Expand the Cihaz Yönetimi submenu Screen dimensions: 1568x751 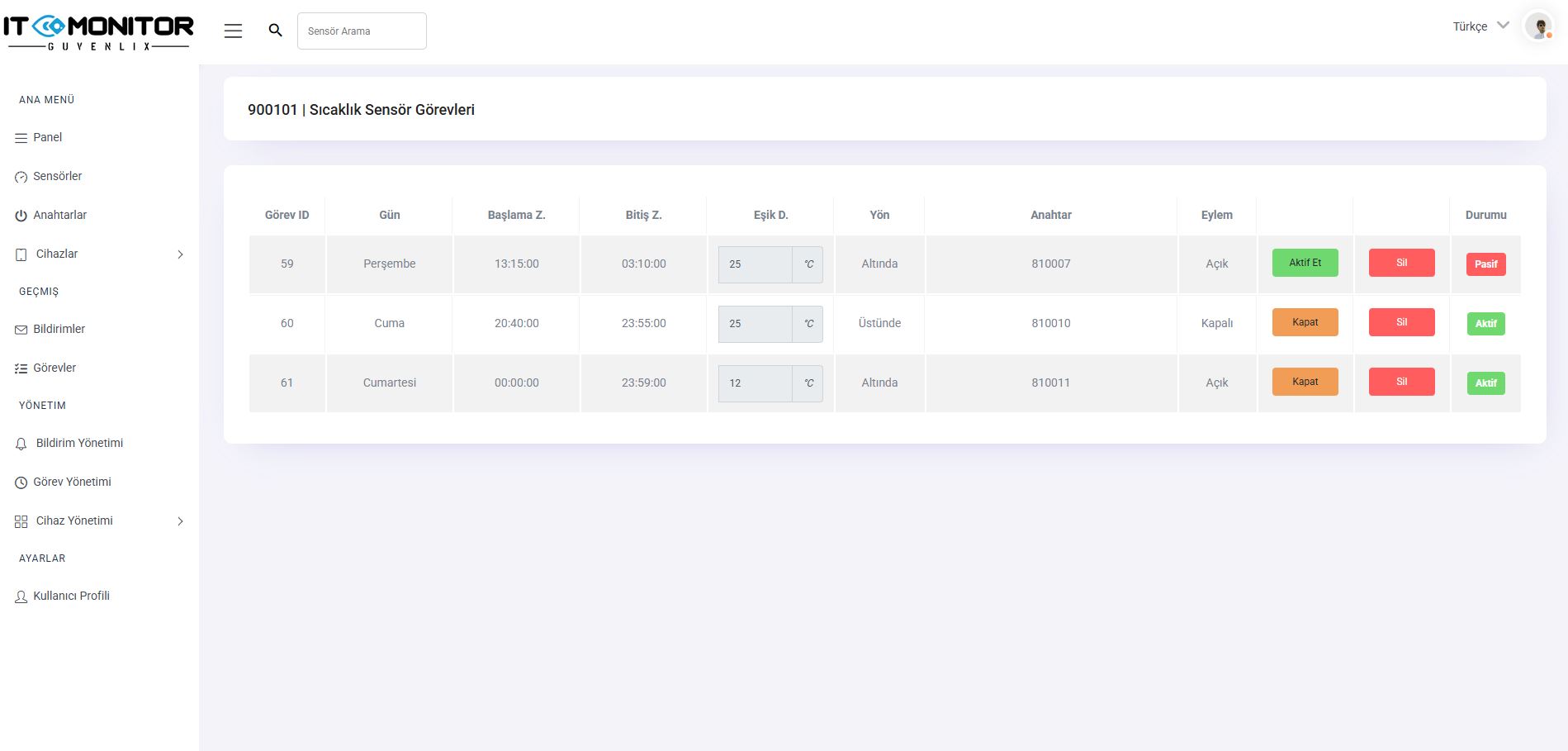(180, 521)
